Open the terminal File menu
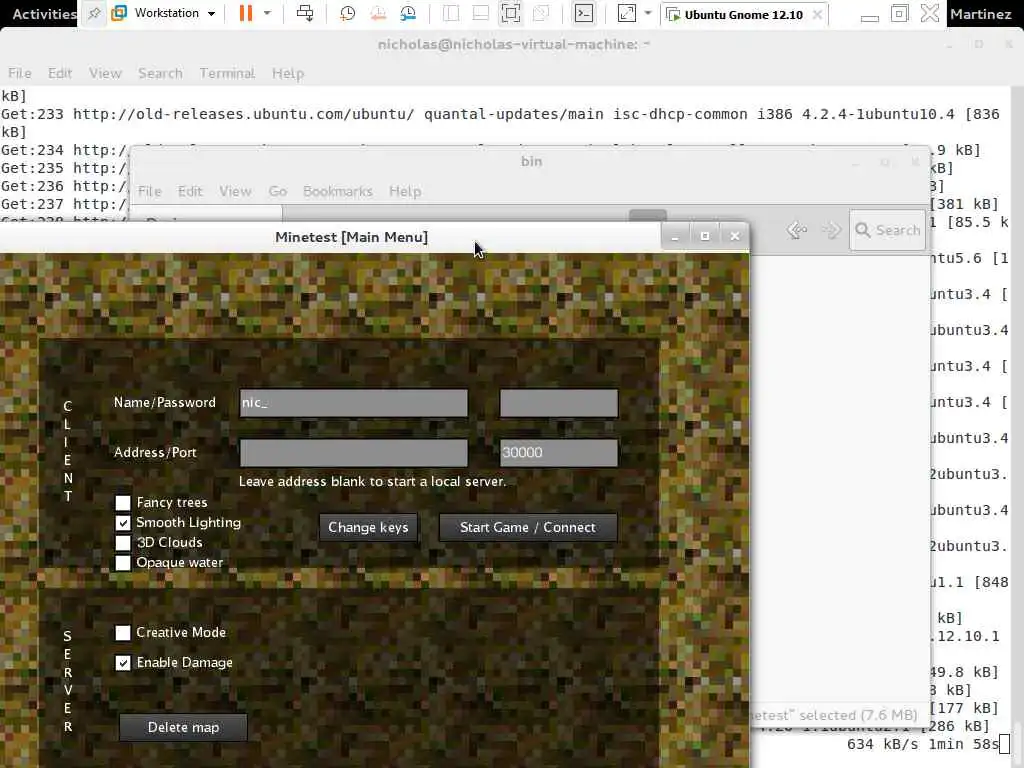This screenshot has width=1024, height=768. coord(20,73)
